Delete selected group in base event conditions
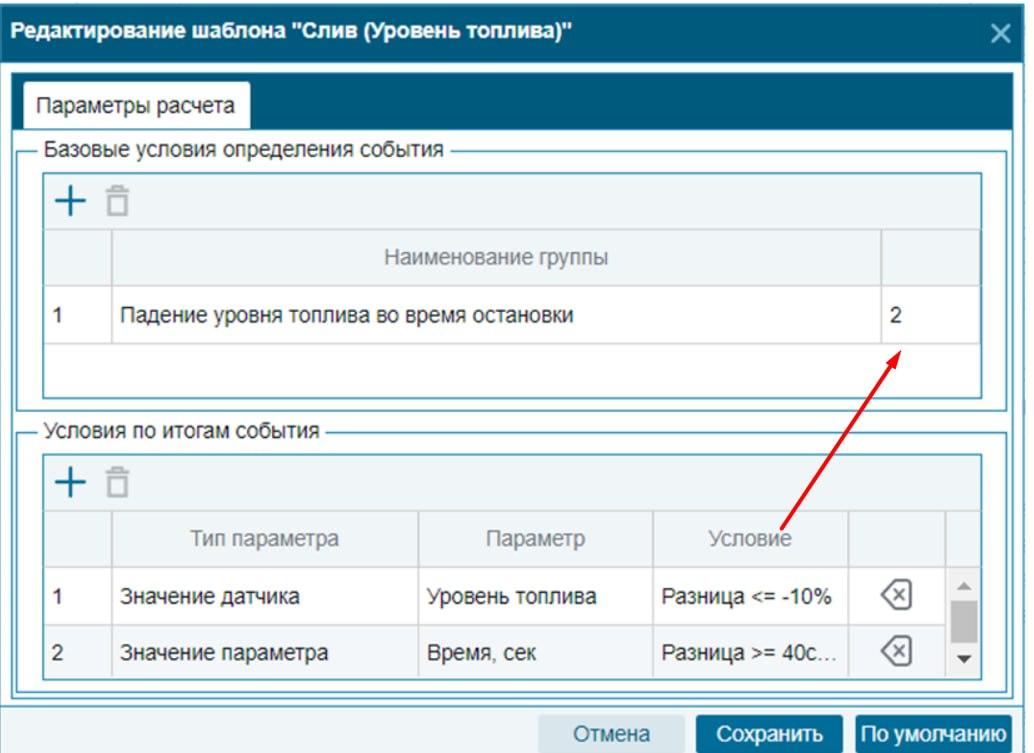1034x753 pixels. (x=117, y=201)
